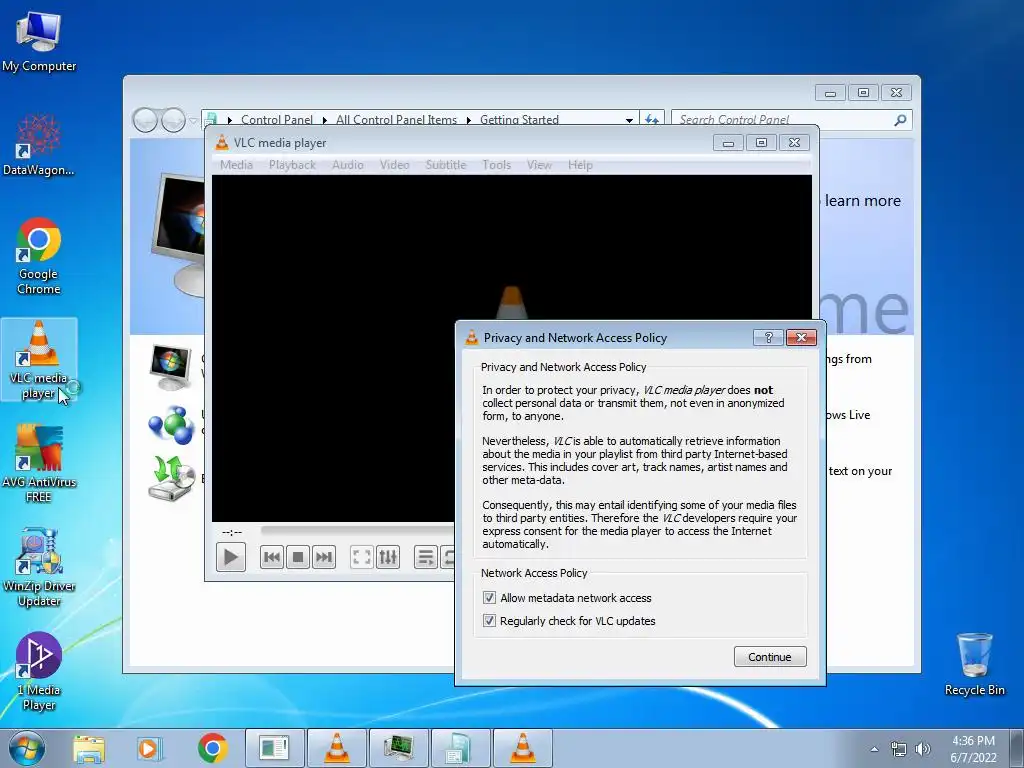The image size is (1024, 768).
Task: Click the All Control Panel Items breadcrumb
Action: point(396,120)
